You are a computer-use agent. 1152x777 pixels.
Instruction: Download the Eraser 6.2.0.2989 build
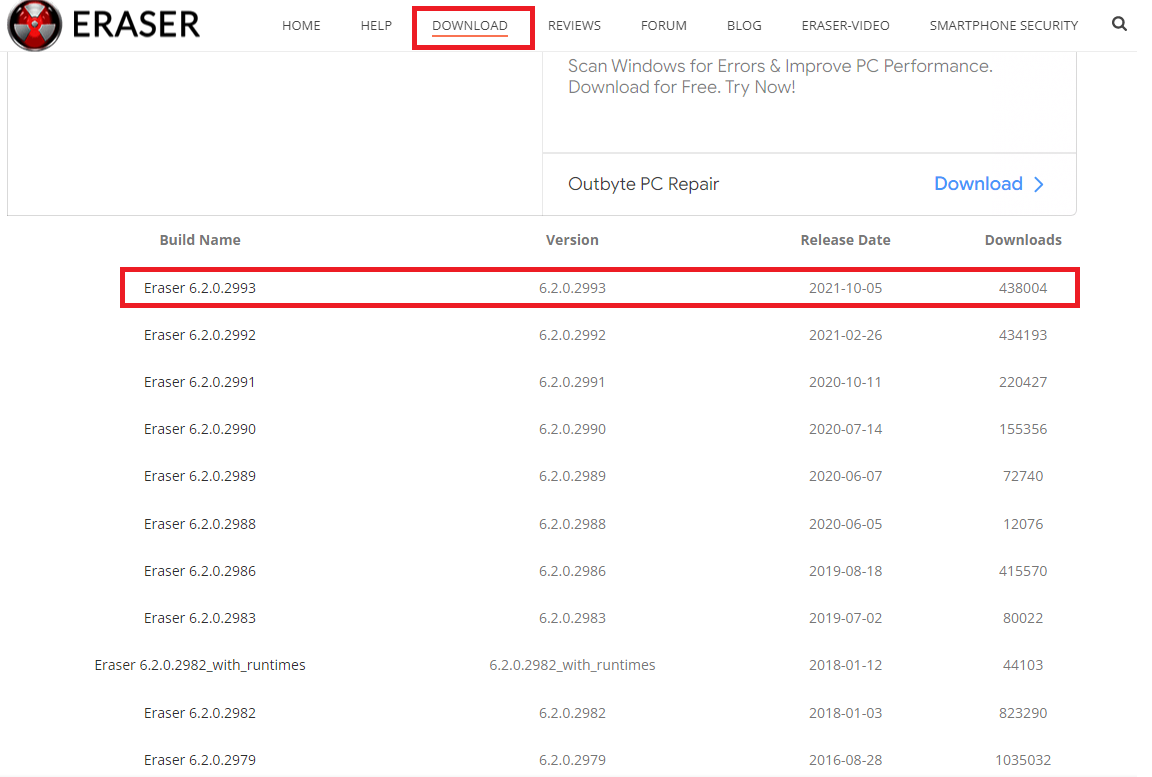click(x=200, y=476)
